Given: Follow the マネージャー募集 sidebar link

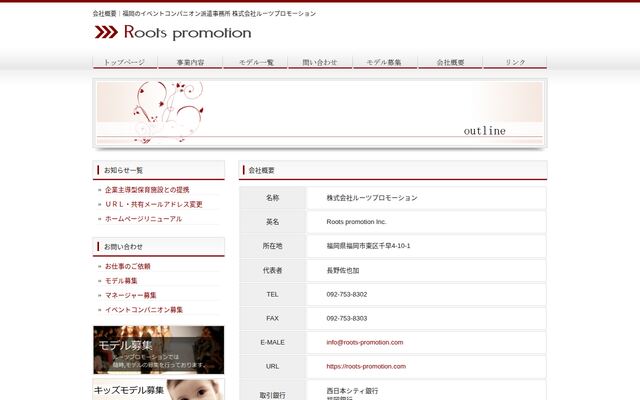Looking at the screenshot, I should pyautogui.click(x=131, y=295).
